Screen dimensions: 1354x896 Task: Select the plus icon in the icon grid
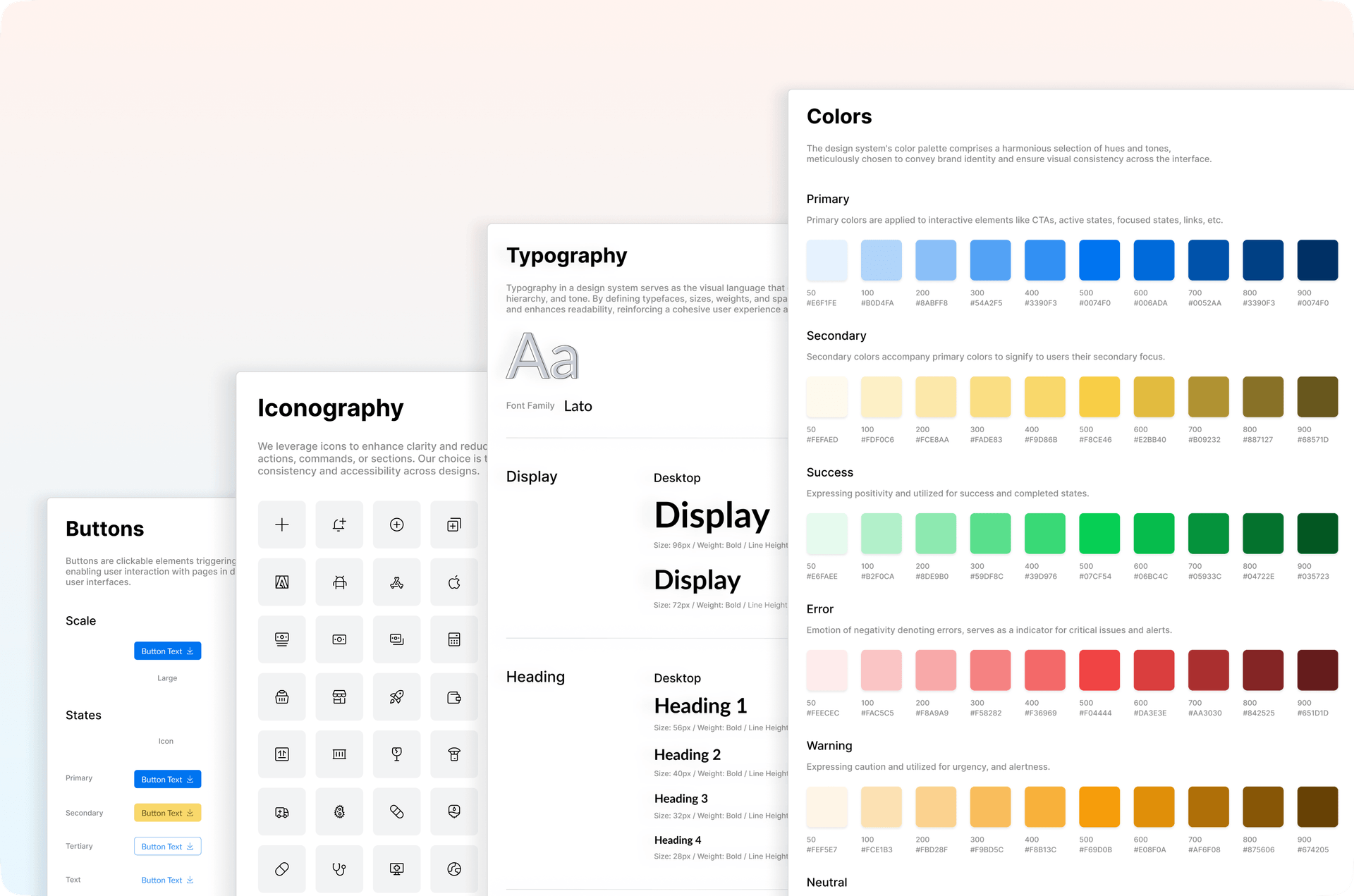[281, 524]
